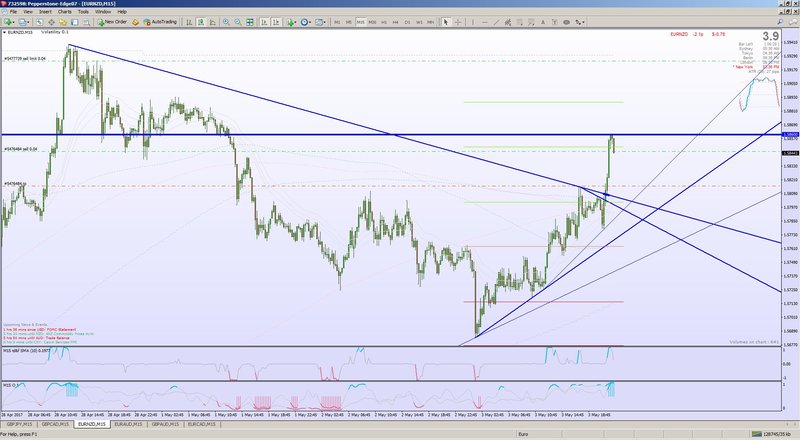The height and width of the screenshot is (440, 800).
Task: Open the Periods clock icon
Action: 304,22
